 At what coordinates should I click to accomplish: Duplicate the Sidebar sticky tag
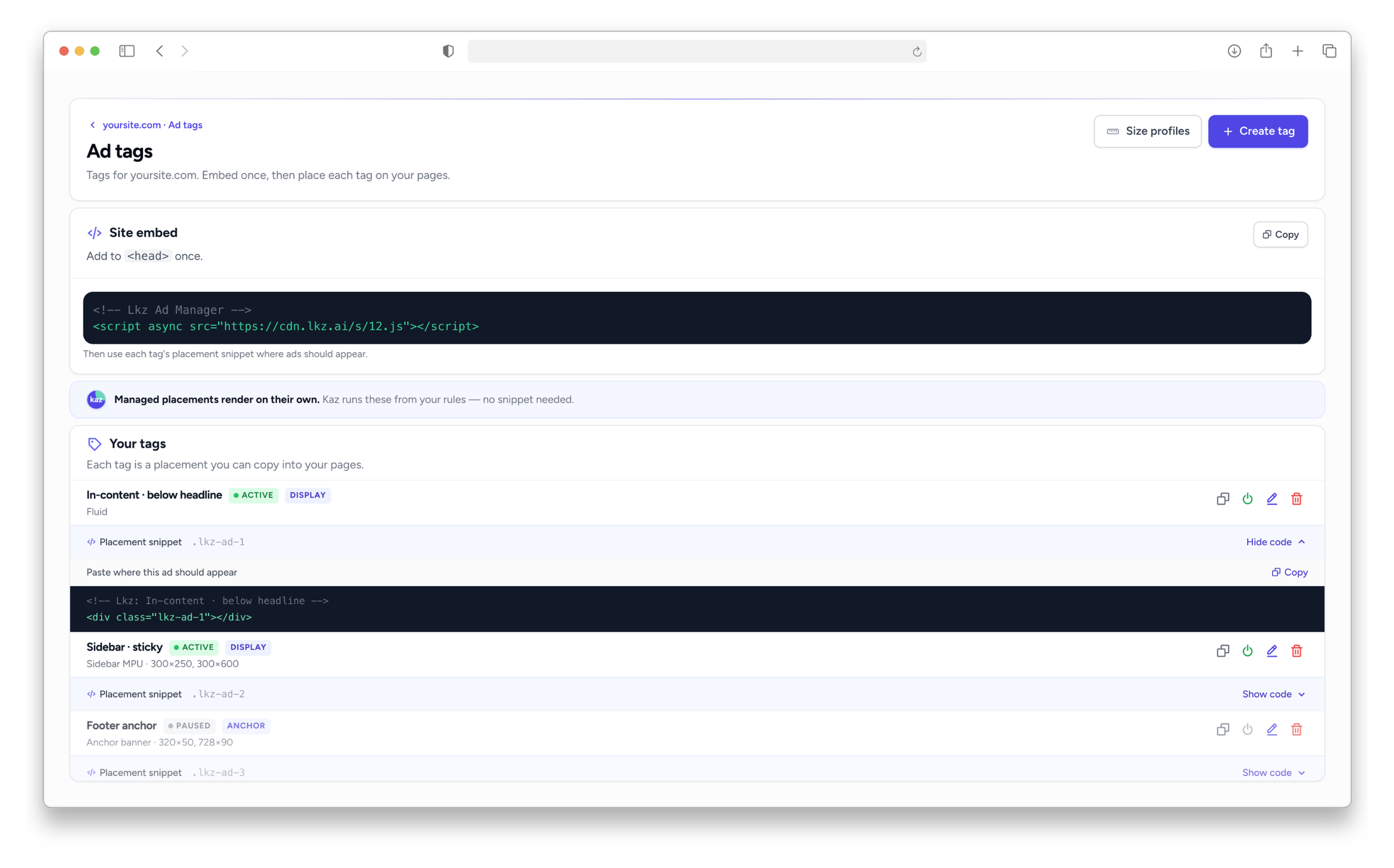(x=1222, y=651)
